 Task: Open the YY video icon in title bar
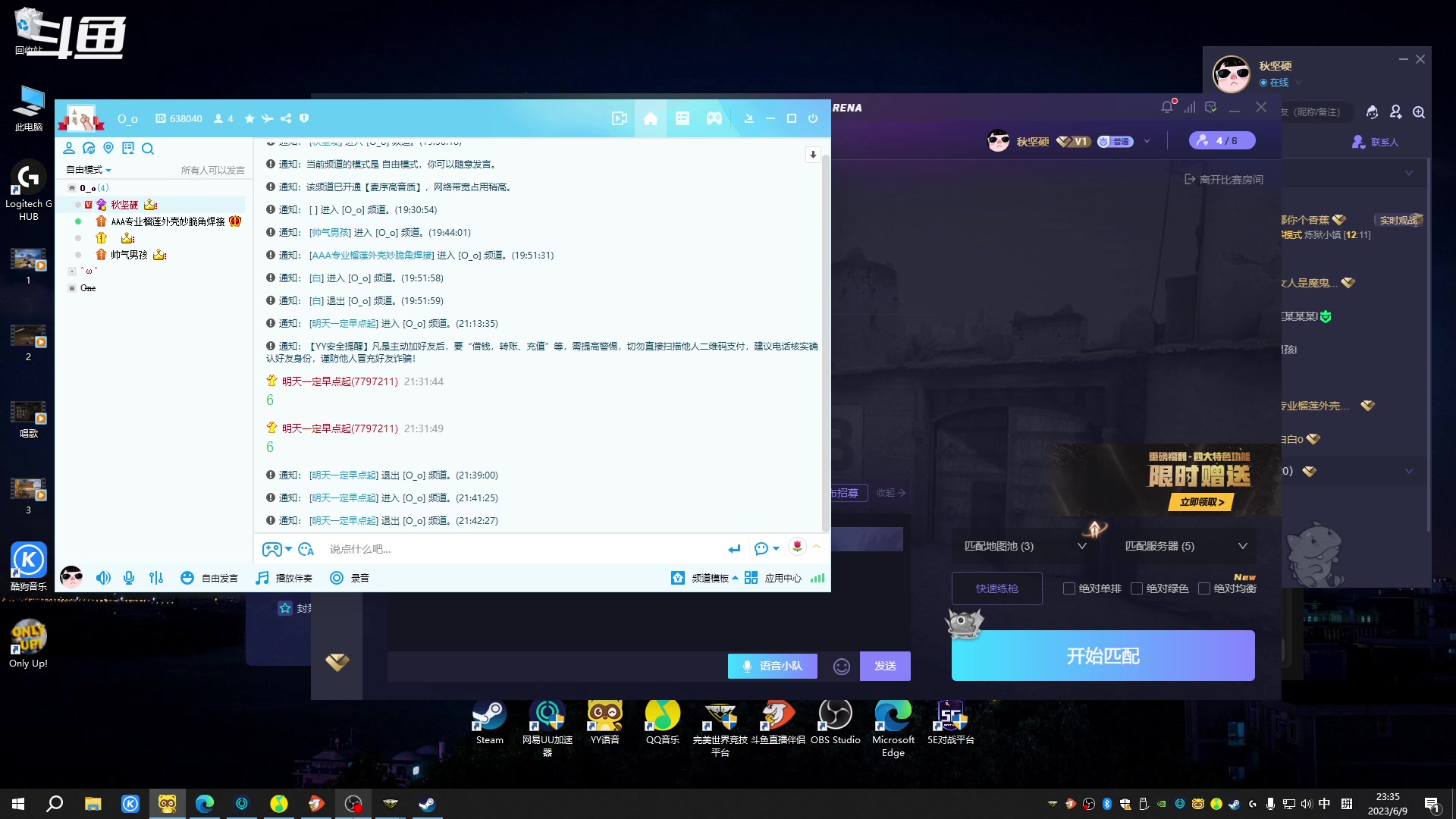coord(620,118)
